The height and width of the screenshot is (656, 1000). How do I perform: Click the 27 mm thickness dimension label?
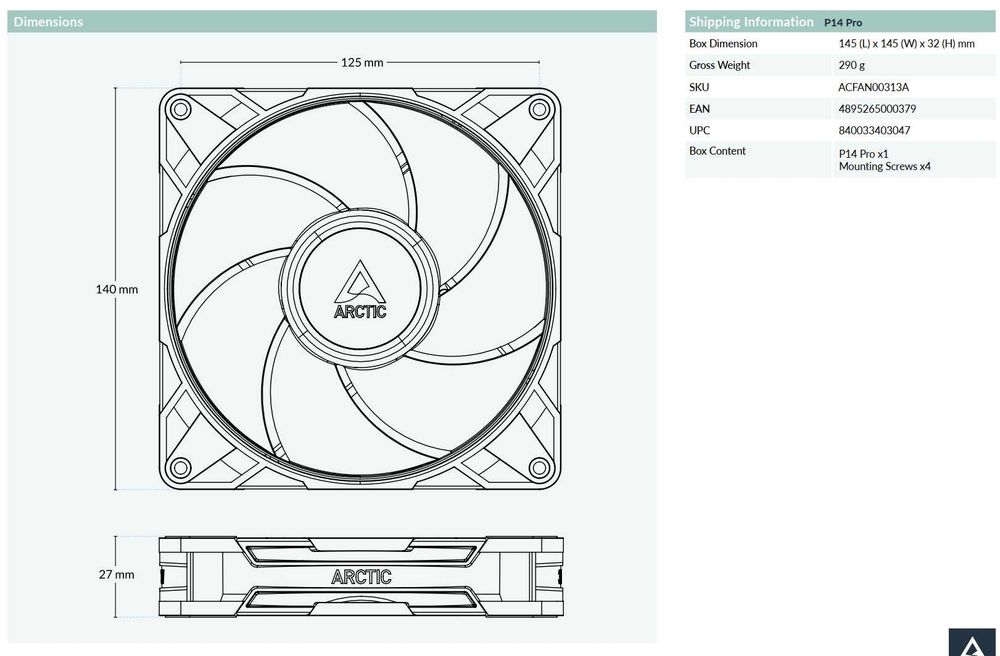(117, 574)
